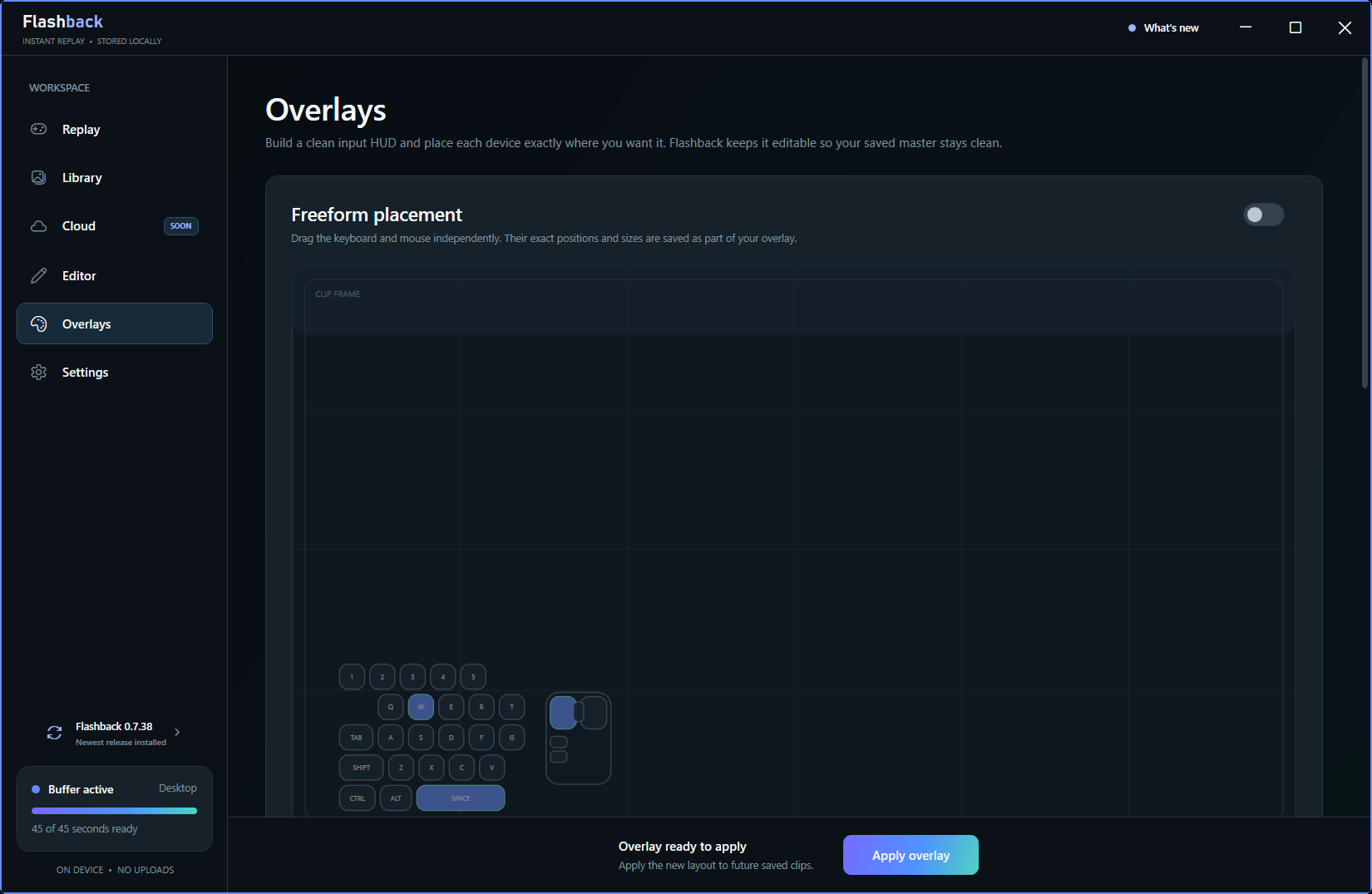Screen dimensions: 1372x894
Task: Click the ALT key in overlay
Action: pyautogui.click(x=396, y=798)
